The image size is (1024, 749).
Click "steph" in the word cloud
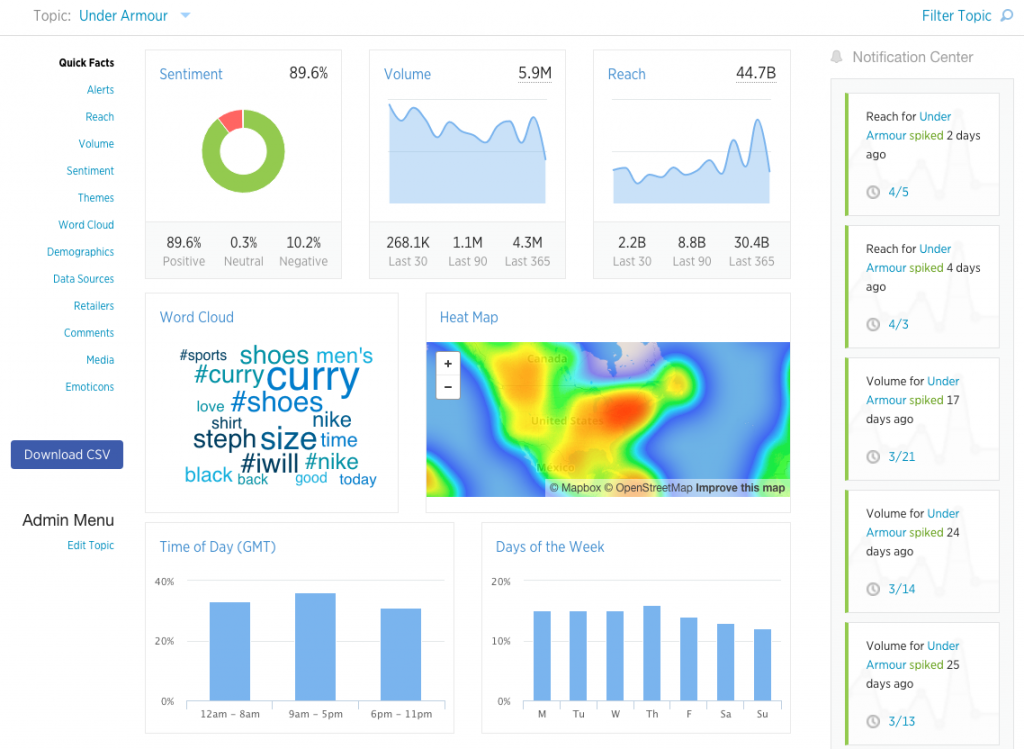tap(225, 439)
